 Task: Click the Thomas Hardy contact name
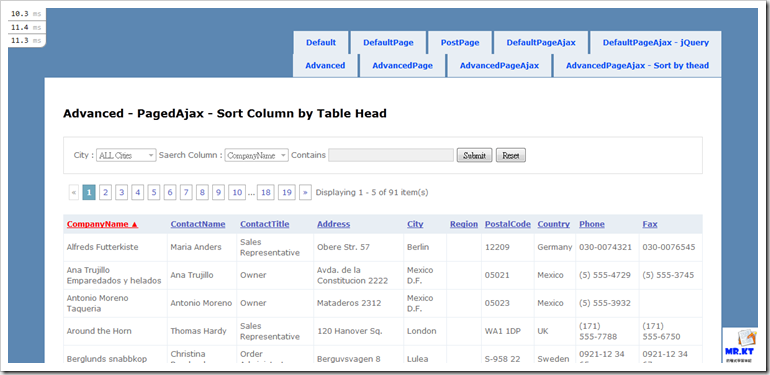(198, 331)
